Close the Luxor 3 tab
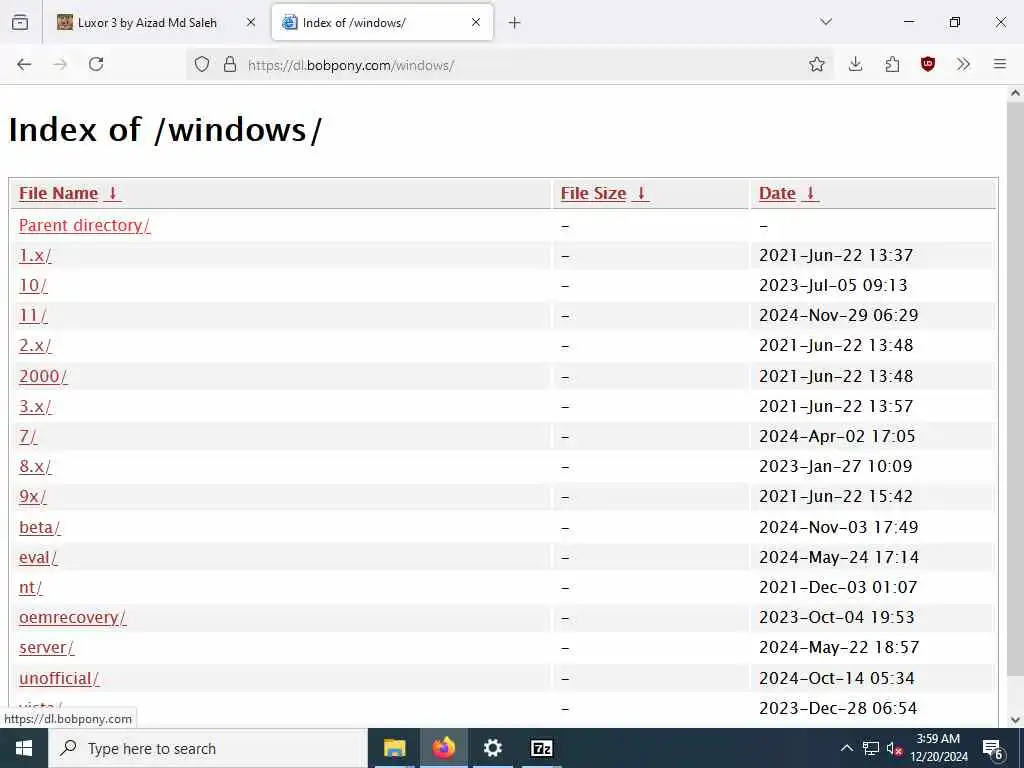 (251, 22)
